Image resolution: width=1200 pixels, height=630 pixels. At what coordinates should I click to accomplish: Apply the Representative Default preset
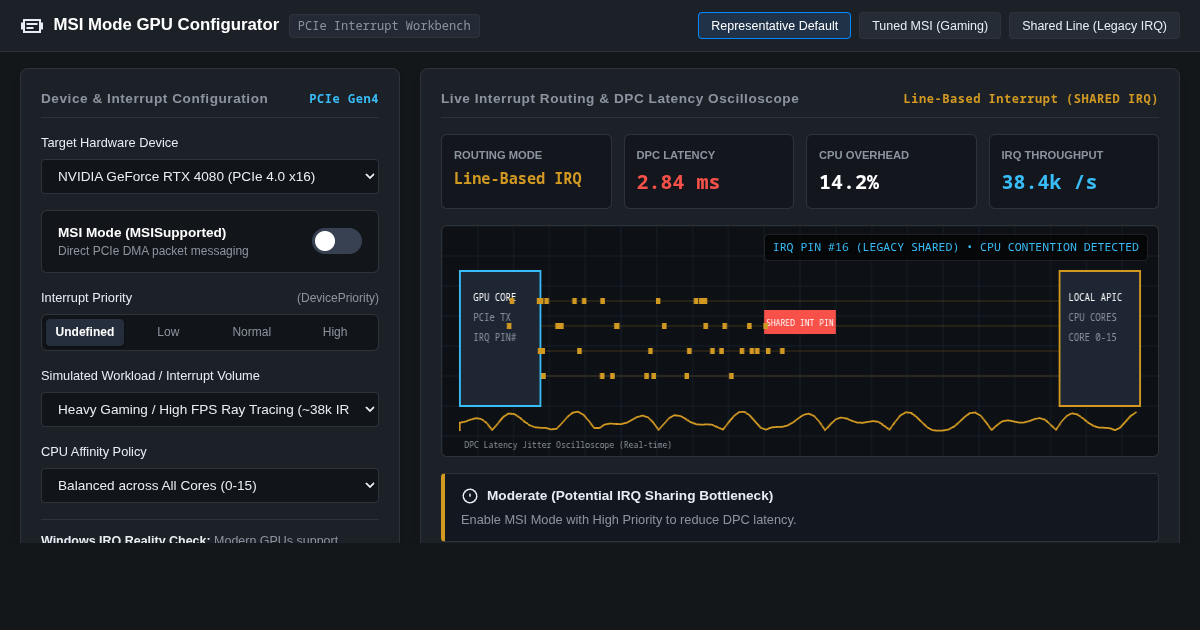(x=774, y=26)
